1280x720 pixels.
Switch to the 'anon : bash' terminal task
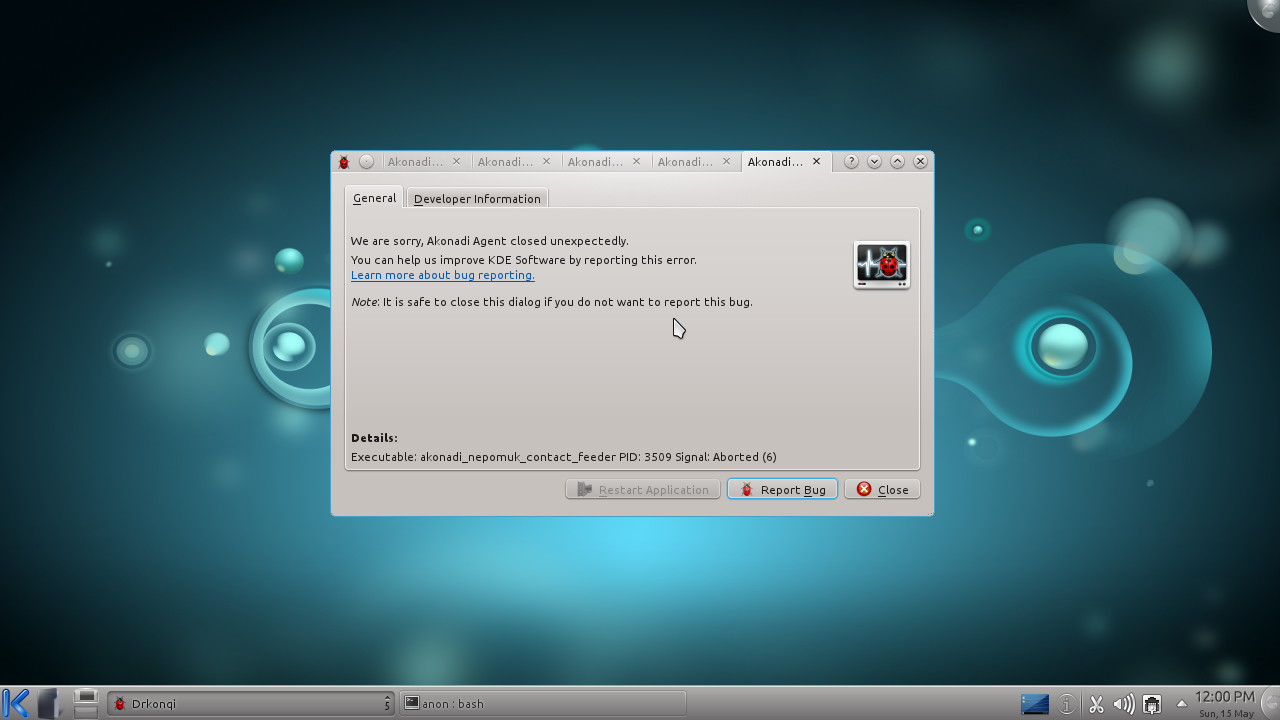click(x=543, y=703)
